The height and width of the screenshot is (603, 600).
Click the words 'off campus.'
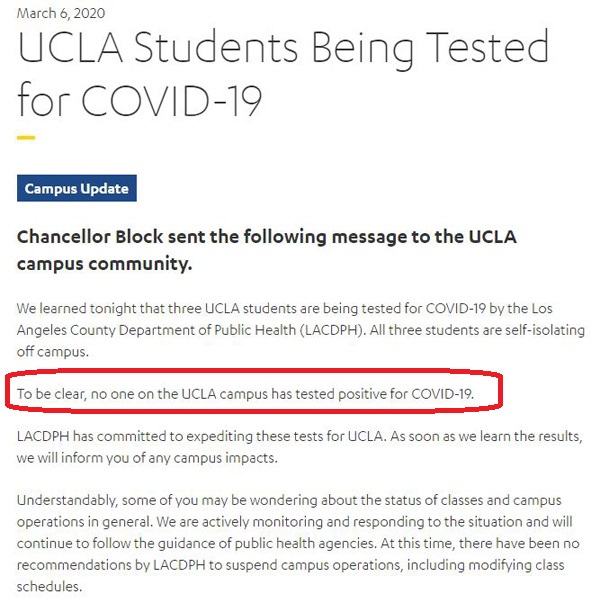point(53,351)
